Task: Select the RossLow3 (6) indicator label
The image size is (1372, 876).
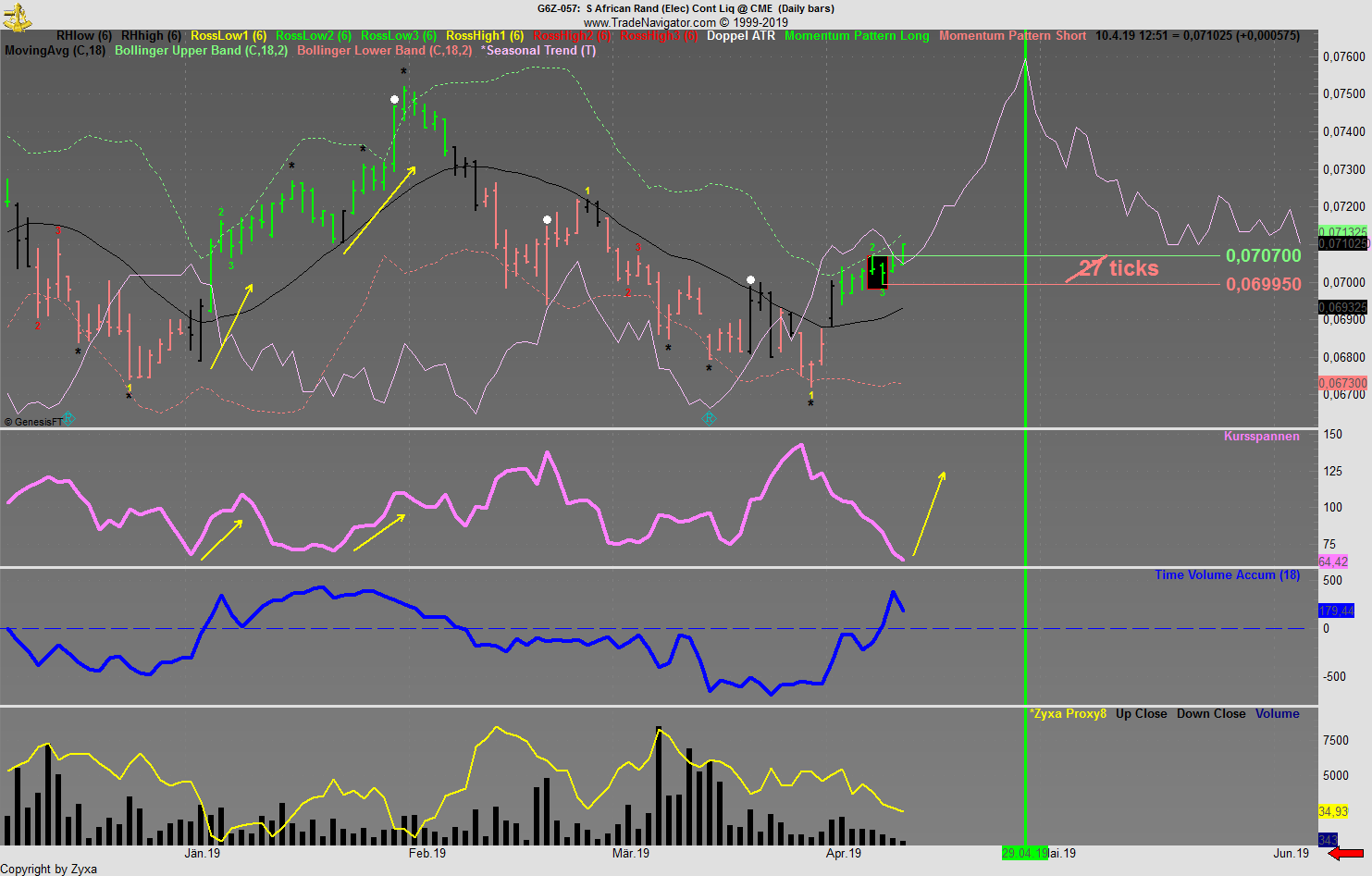Action: click(399, 36)
